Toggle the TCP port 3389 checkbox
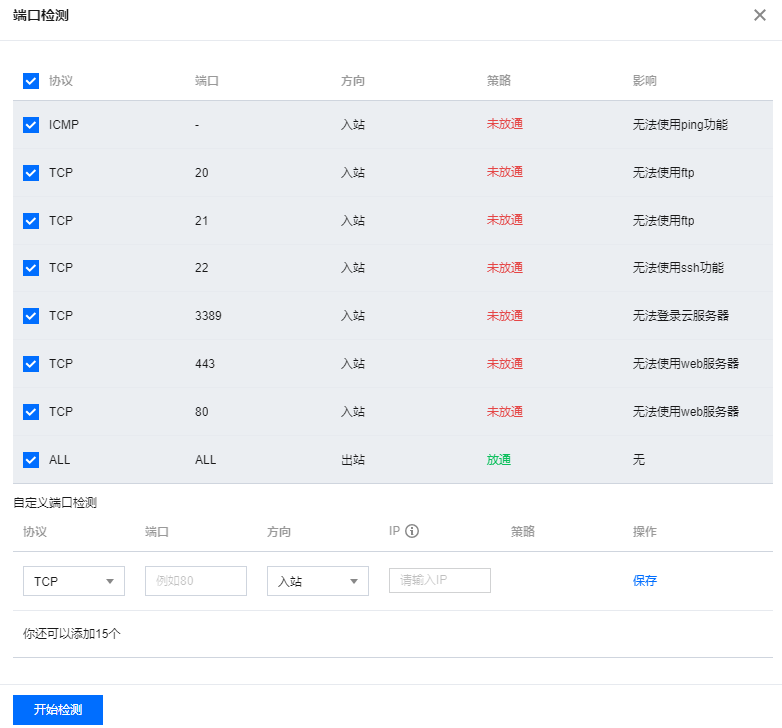 coord(31,316)
